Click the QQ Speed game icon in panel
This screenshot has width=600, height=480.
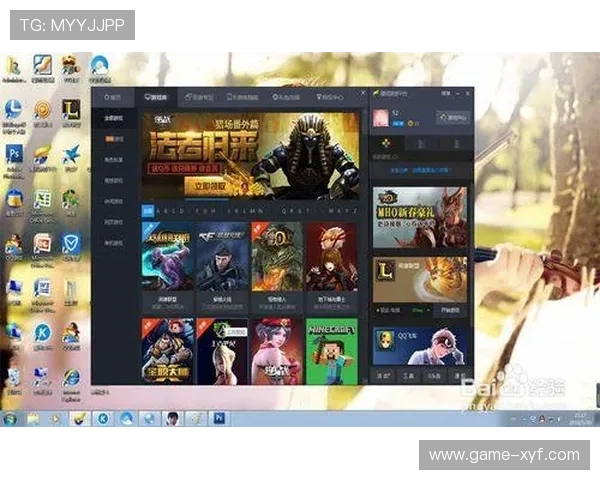[x=384, y=340]
